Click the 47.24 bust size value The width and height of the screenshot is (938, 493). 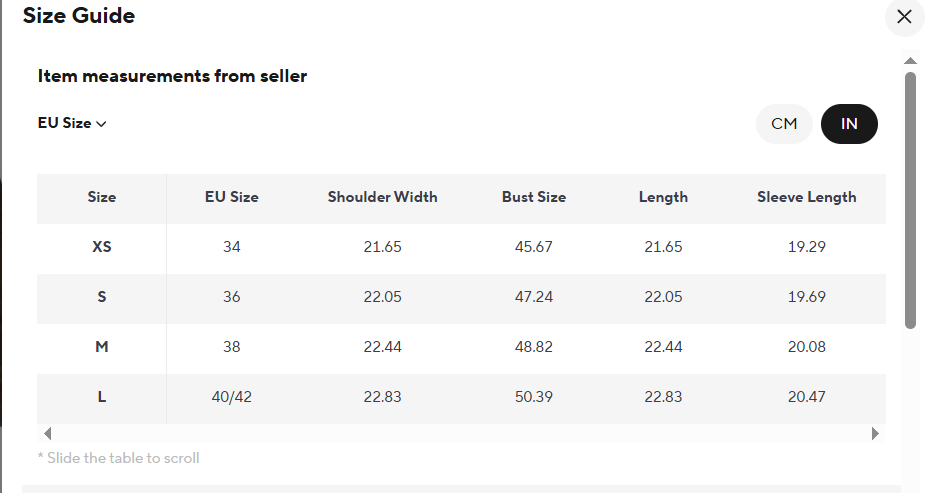[534, 297]
